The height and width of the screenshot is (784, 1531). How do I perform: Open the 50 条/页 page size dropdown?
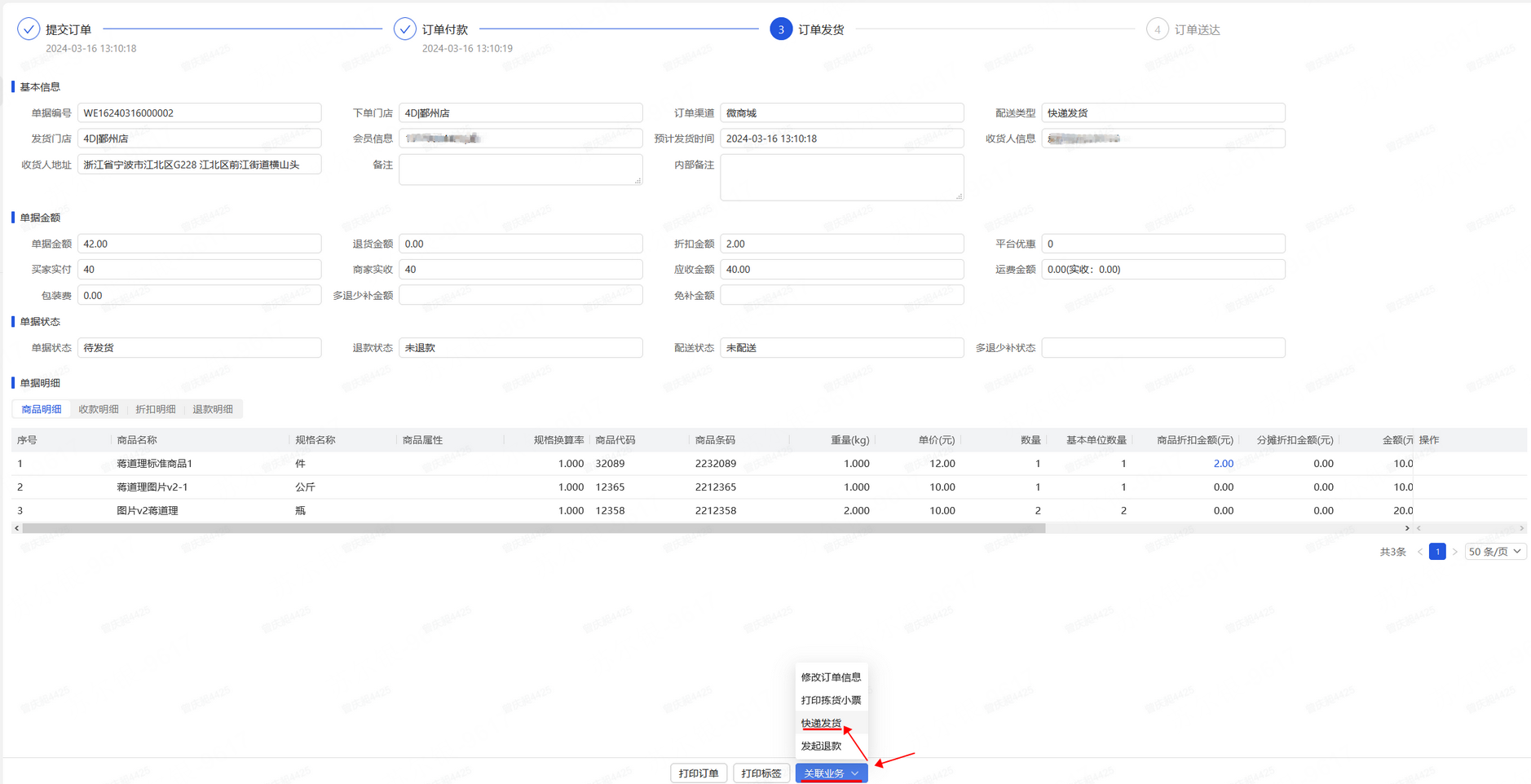pos(1495,552)
